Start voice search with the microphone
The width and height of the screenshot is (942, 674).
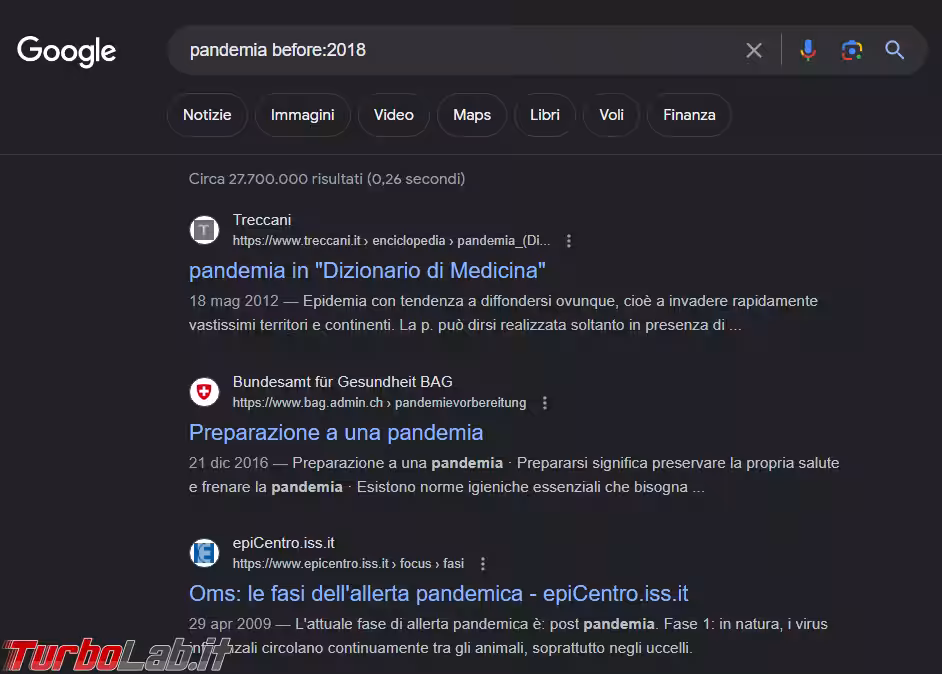tap(808, 50)
